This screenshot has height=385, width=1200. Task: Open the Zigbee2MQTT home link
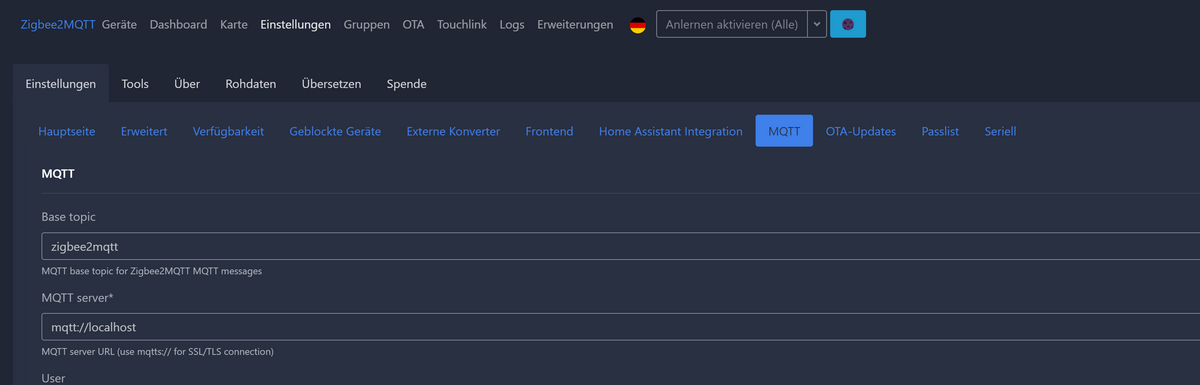point(58,25)
